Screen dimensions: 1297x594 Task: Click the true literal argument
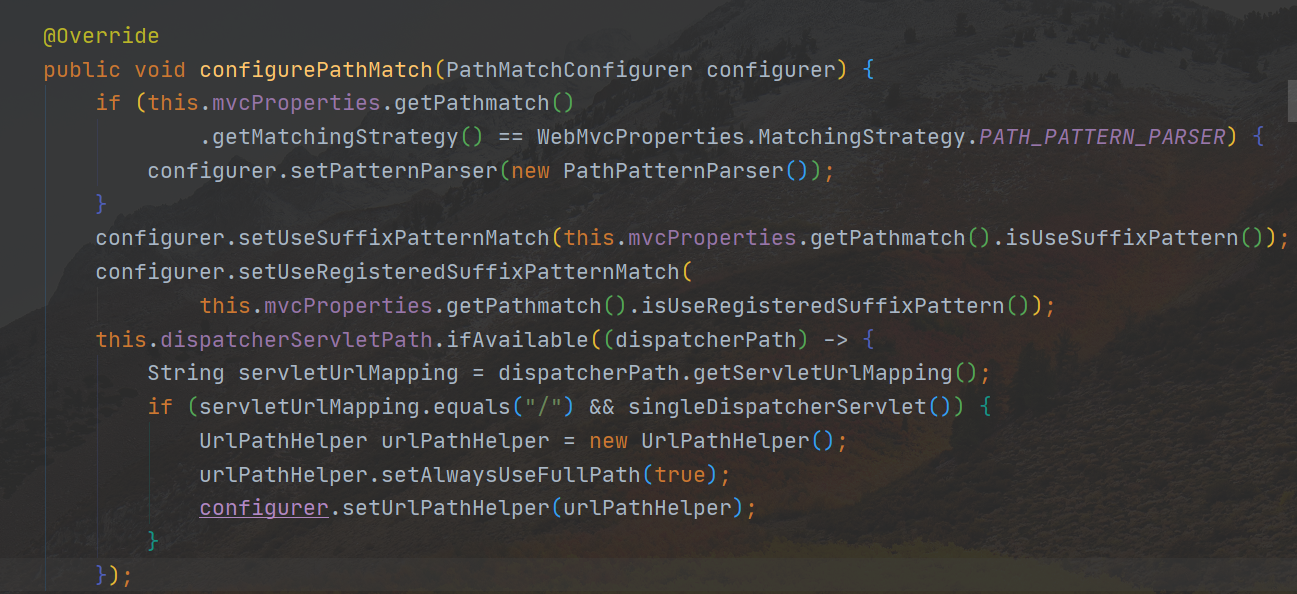(680, 475)
